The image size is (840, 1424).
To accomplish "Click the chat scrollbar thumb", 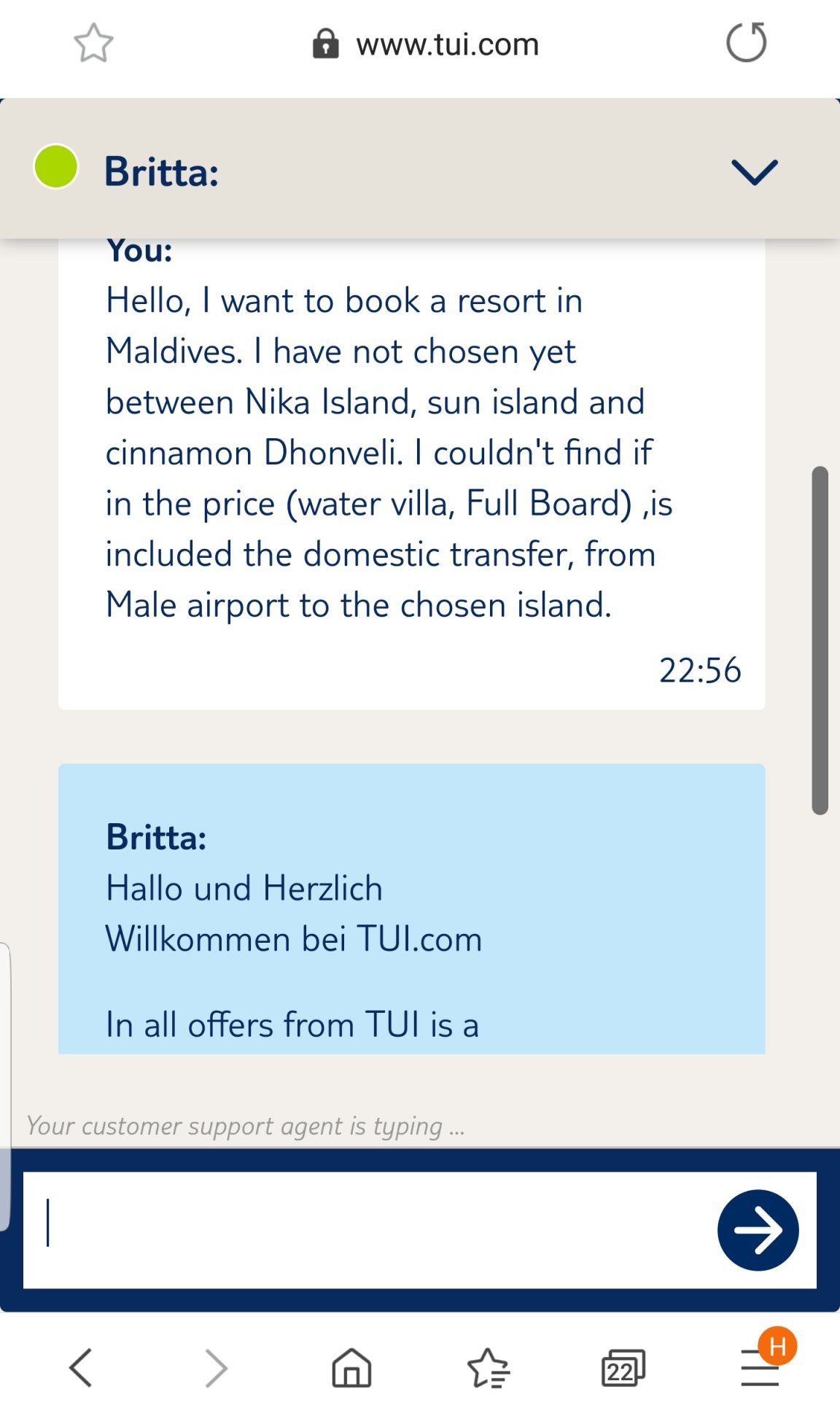I will (820, 640).
